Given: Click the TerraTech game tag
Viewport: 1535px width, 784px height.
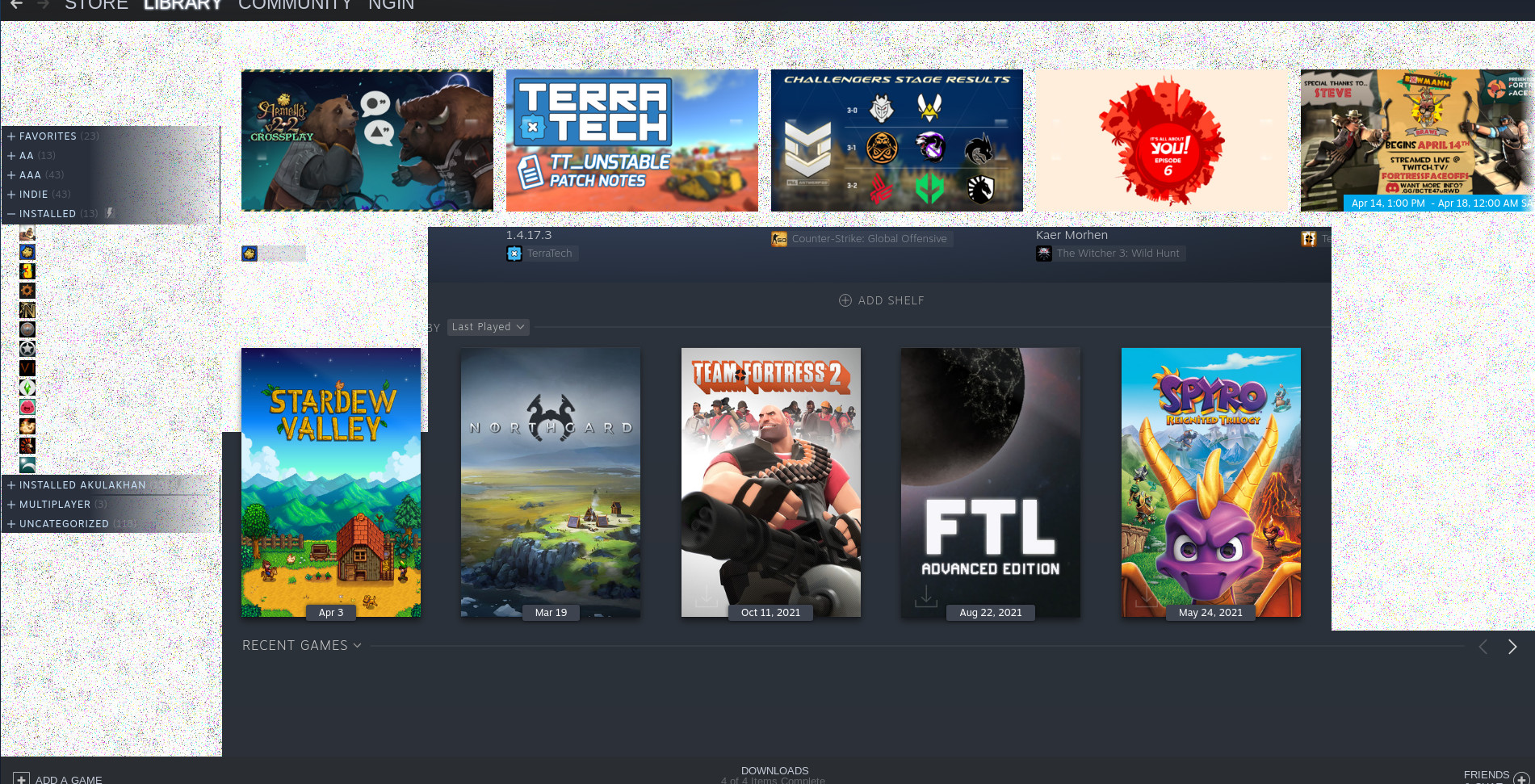Looking at the screenshot, I should (x=542, y=254).
